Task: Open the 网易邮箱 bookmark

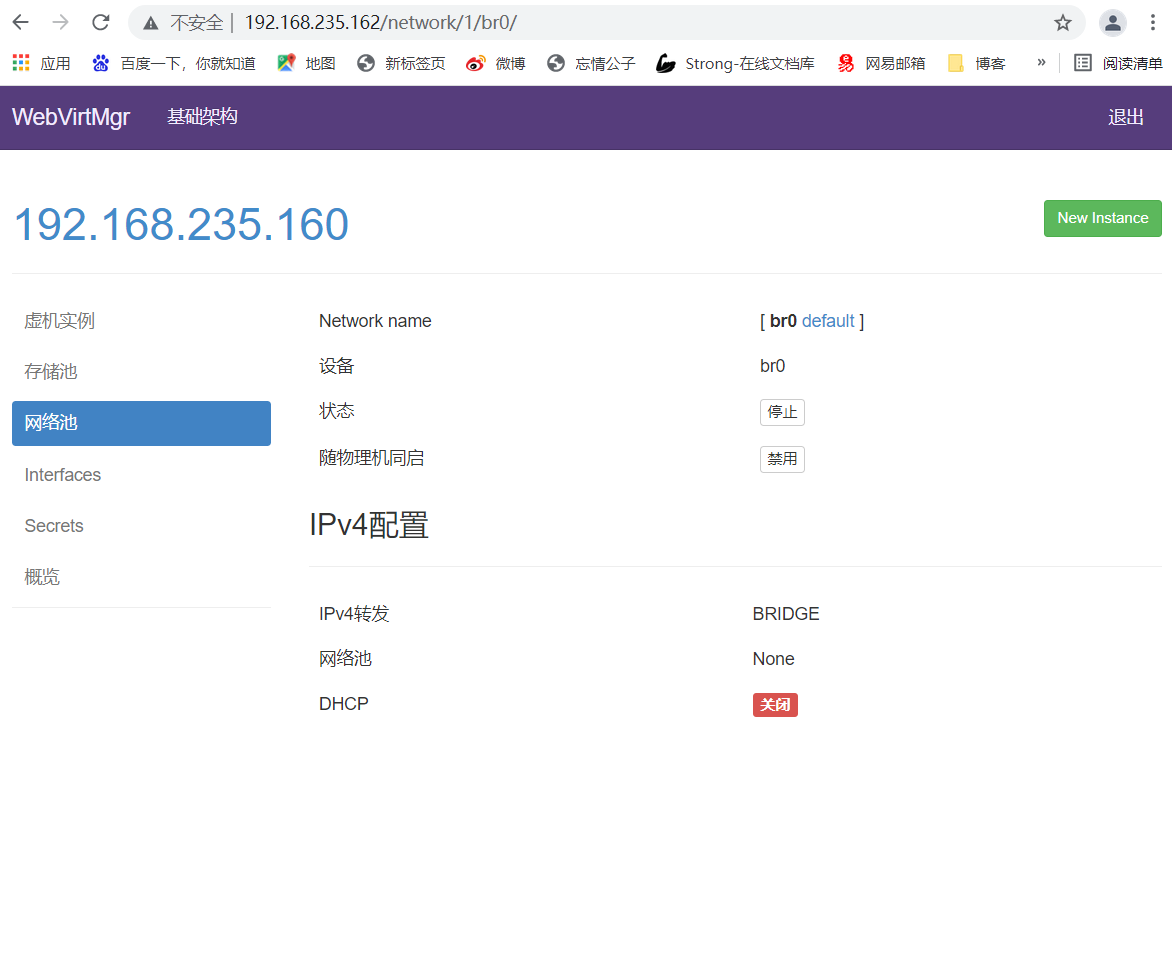Action: click(x=881, y=64)
